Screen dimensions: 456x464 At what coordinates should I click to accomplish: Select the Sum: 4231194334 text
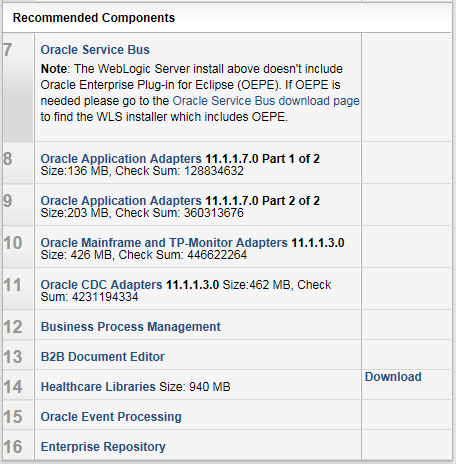click(x=89, y=297)
